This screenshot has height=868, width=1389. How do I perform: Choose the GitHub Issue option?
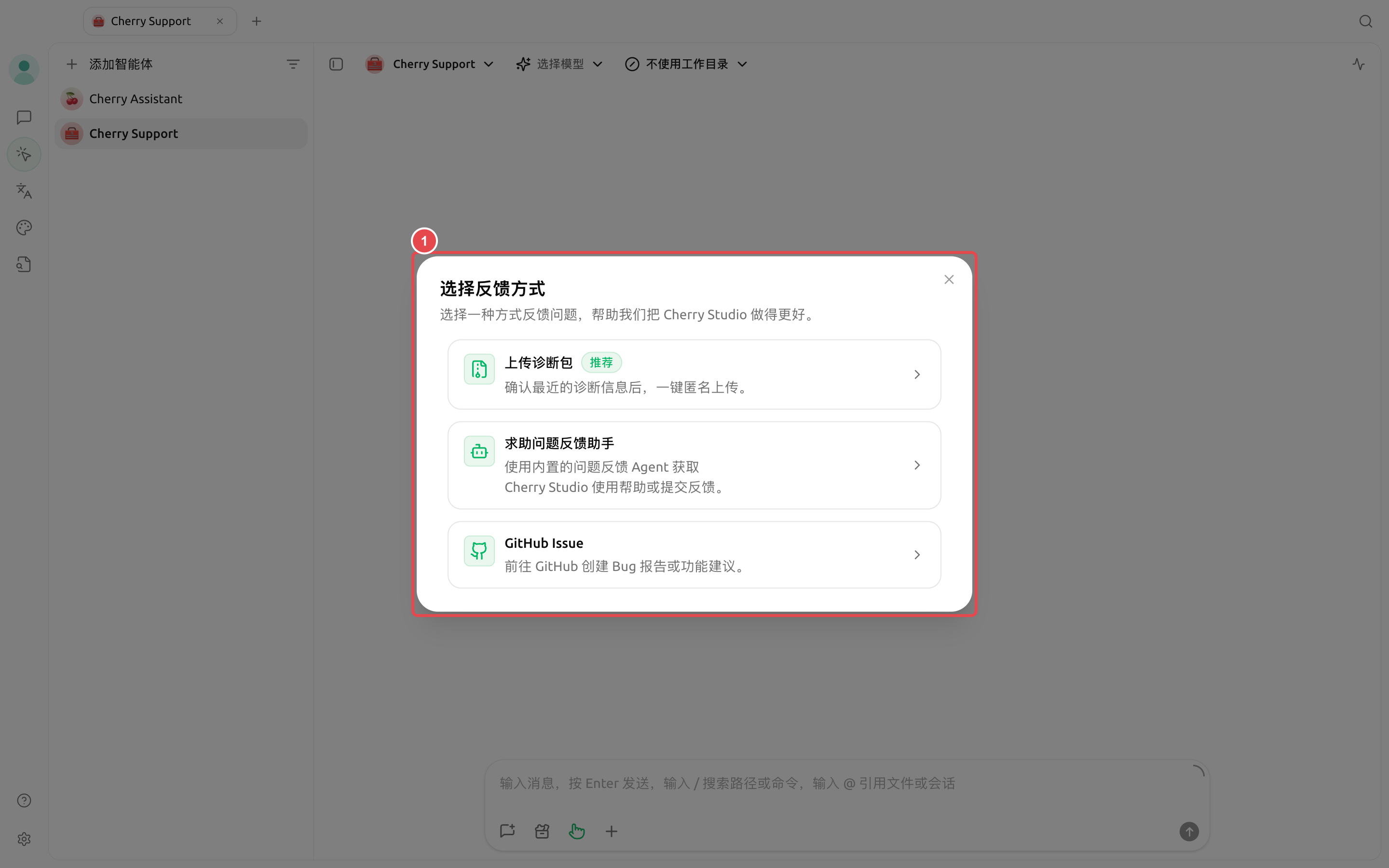694,555
